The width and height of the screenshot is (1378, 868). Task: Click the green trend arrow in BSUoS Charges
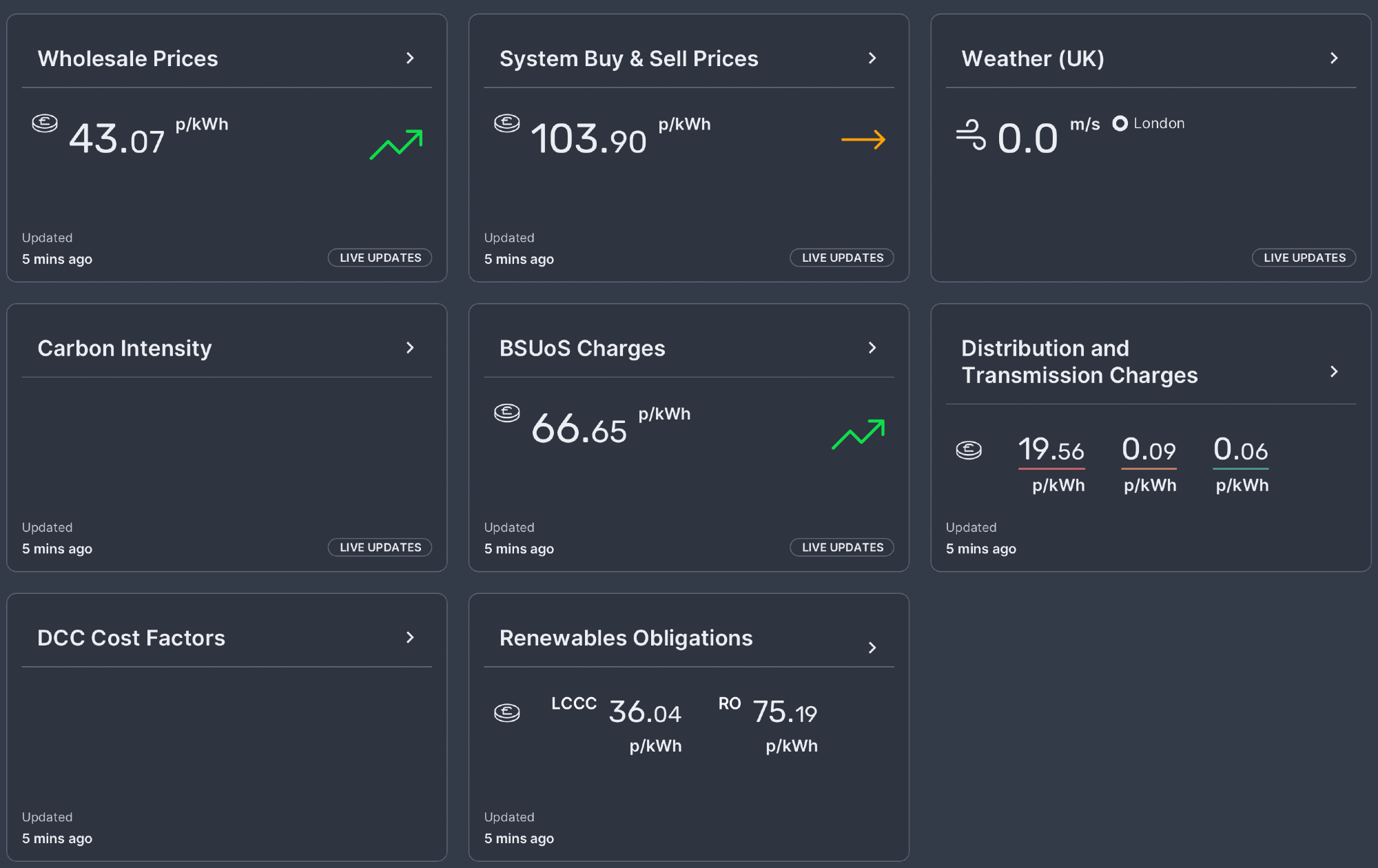[x=858, y=434]
